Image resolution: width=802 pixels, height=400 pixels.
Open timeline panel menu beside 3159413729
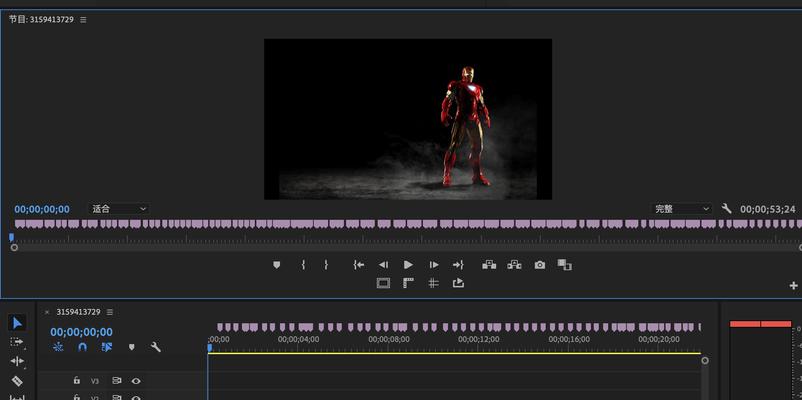click(x=109, y=312)
